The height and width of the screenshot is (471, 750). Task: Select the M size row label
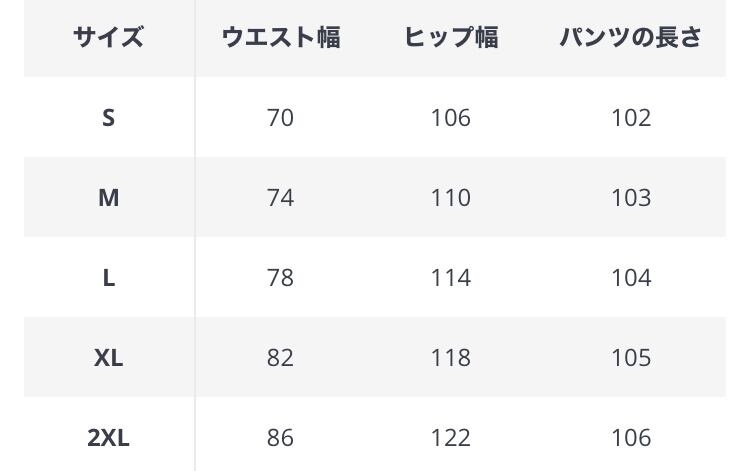click(108, 198)
